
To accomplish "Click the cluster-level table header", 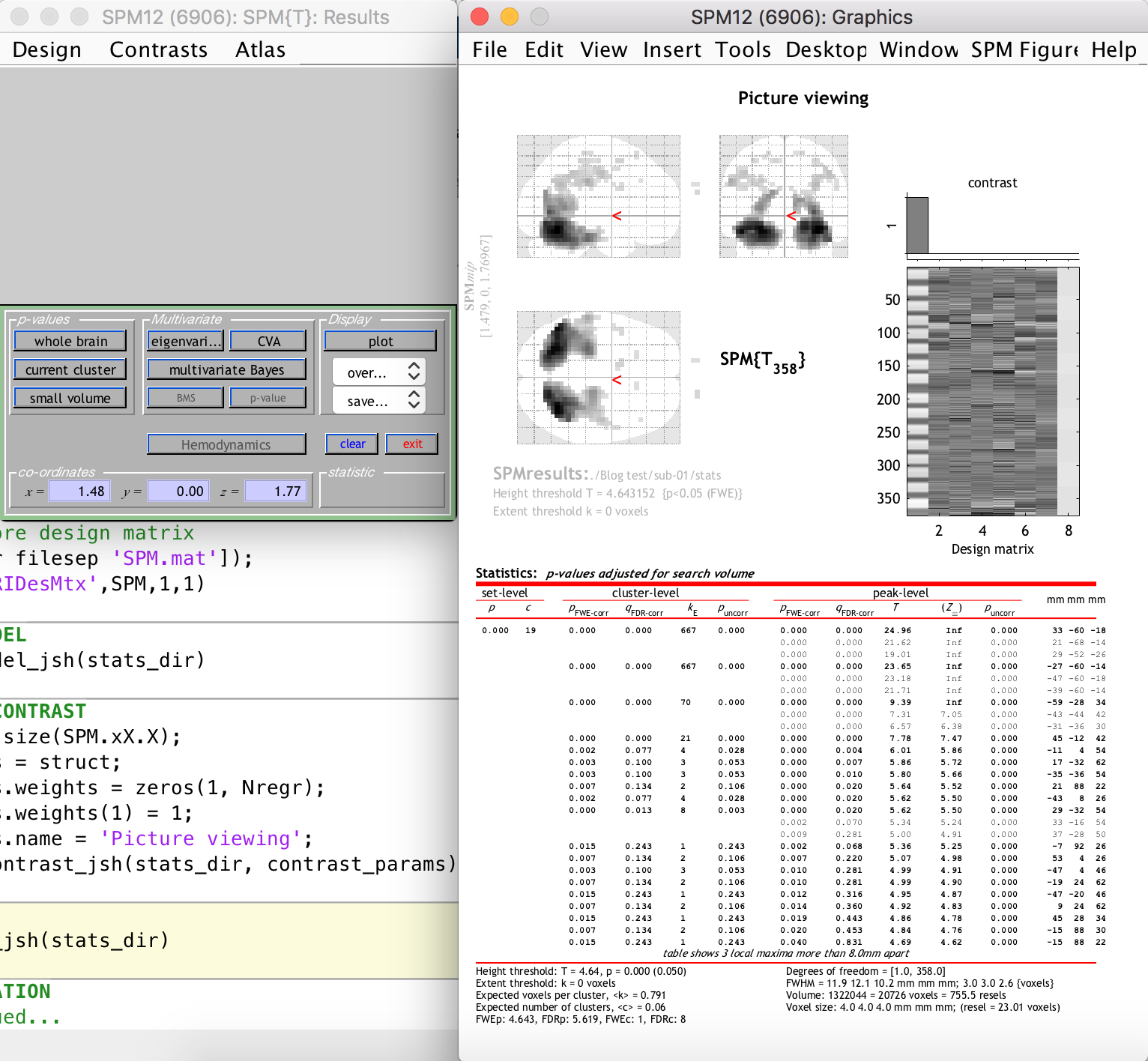I will [645, 593].
